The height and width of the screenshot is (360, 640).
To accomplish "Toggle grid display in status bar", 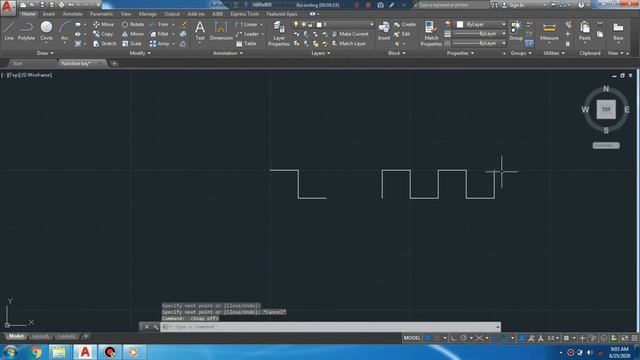I will pyautogui.click(x=427, y=338).
